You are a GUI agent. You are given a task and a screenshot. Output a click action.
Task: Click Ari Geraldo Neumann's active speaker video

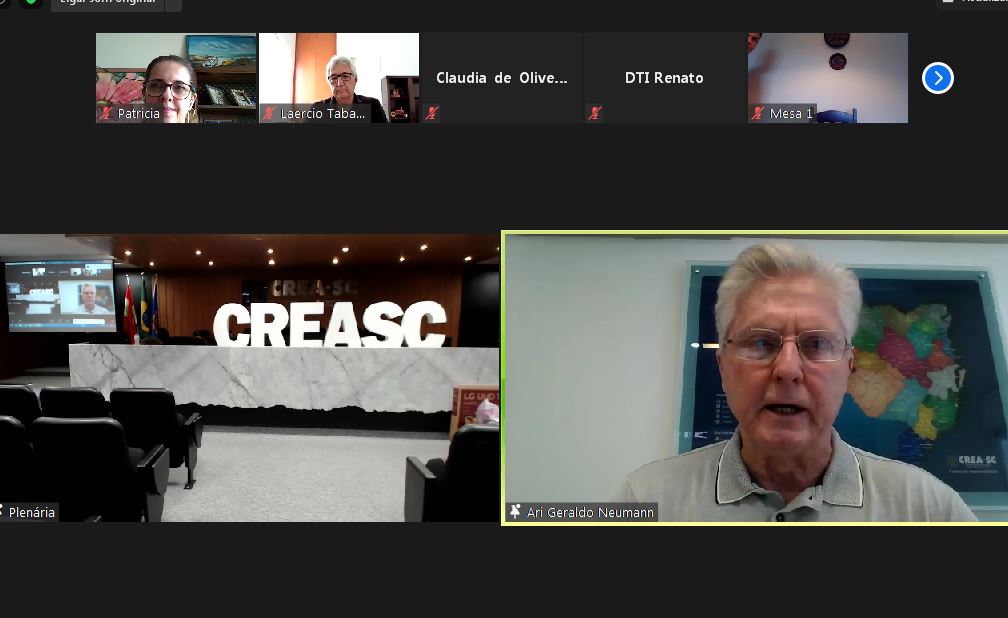[756, 380]
